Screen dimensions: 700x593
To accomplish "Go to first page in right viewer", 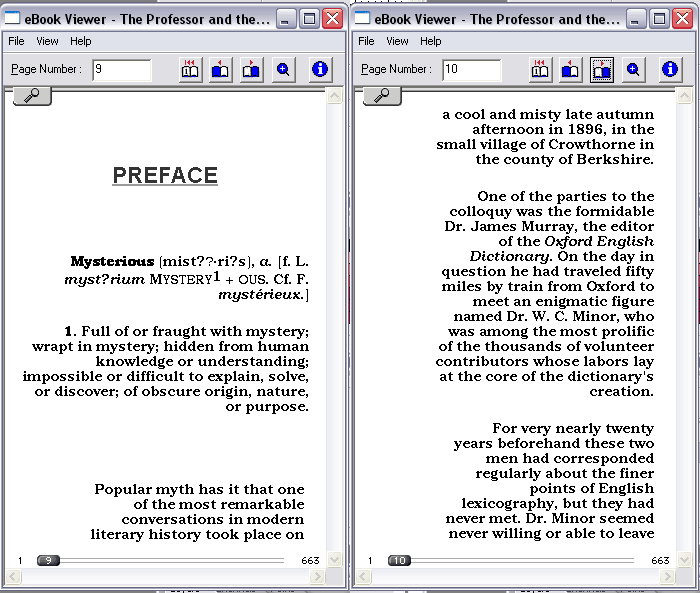I will (540, 70).
